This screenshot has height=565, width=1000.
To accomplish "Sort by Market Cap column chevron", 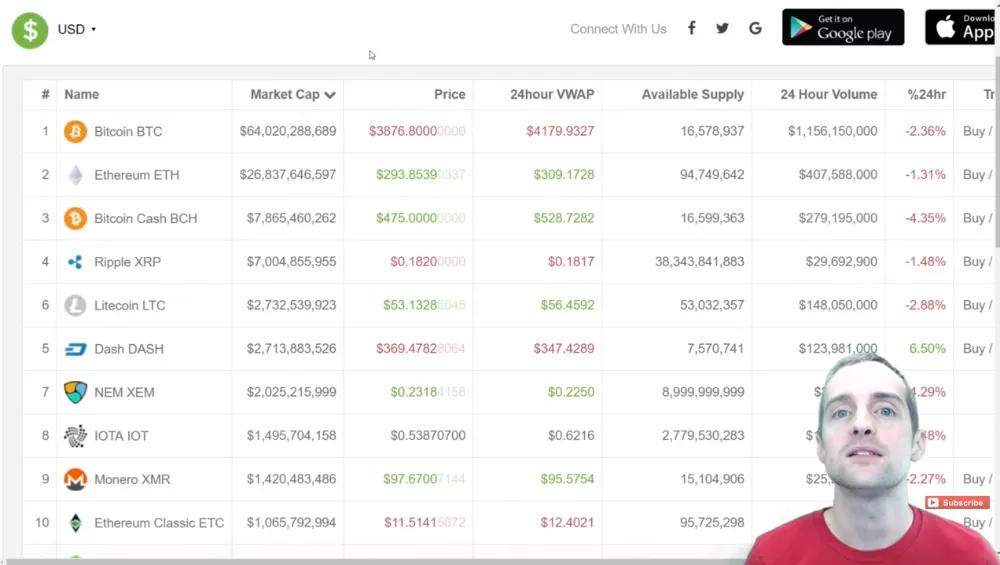I will 330,95.
